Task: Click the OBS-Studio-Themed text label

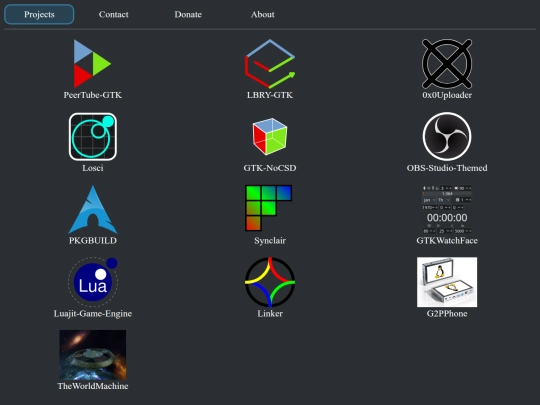Action: coord(447,168)
